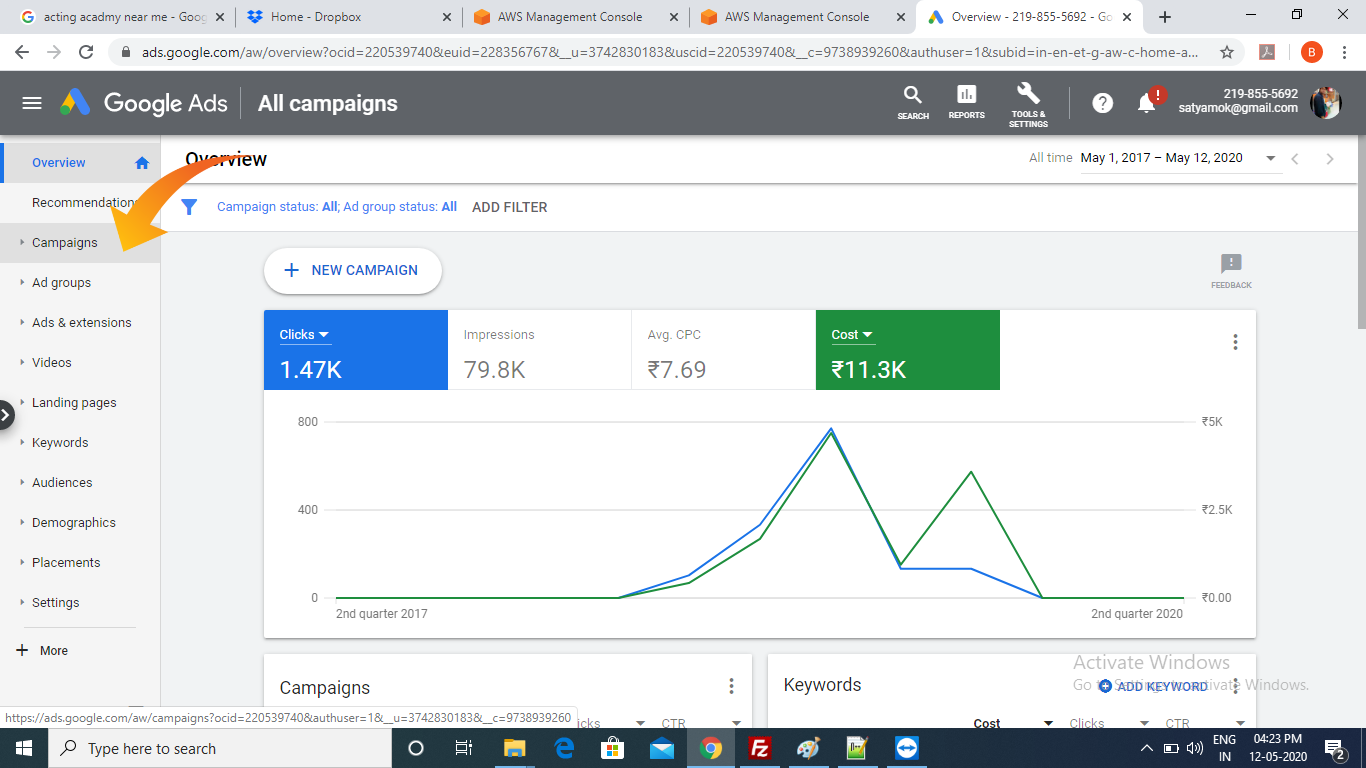
Task: Expand the collapsed side panel arrow
Action: pos(6,414)
